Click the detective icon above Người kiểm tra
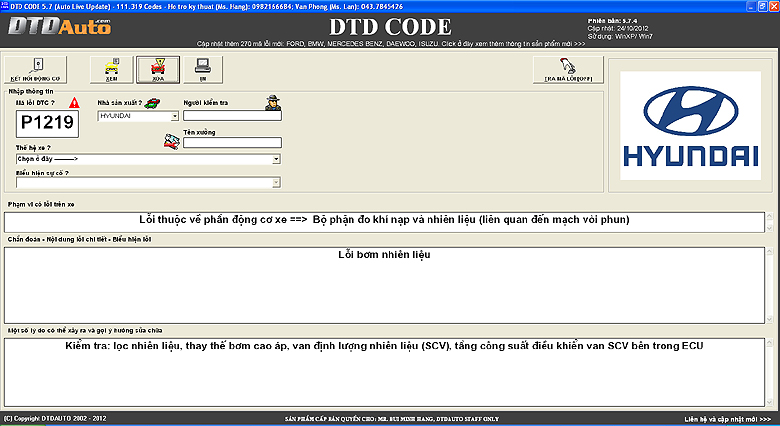The height and width of the screenshot is (426, 780). [273, 102]
